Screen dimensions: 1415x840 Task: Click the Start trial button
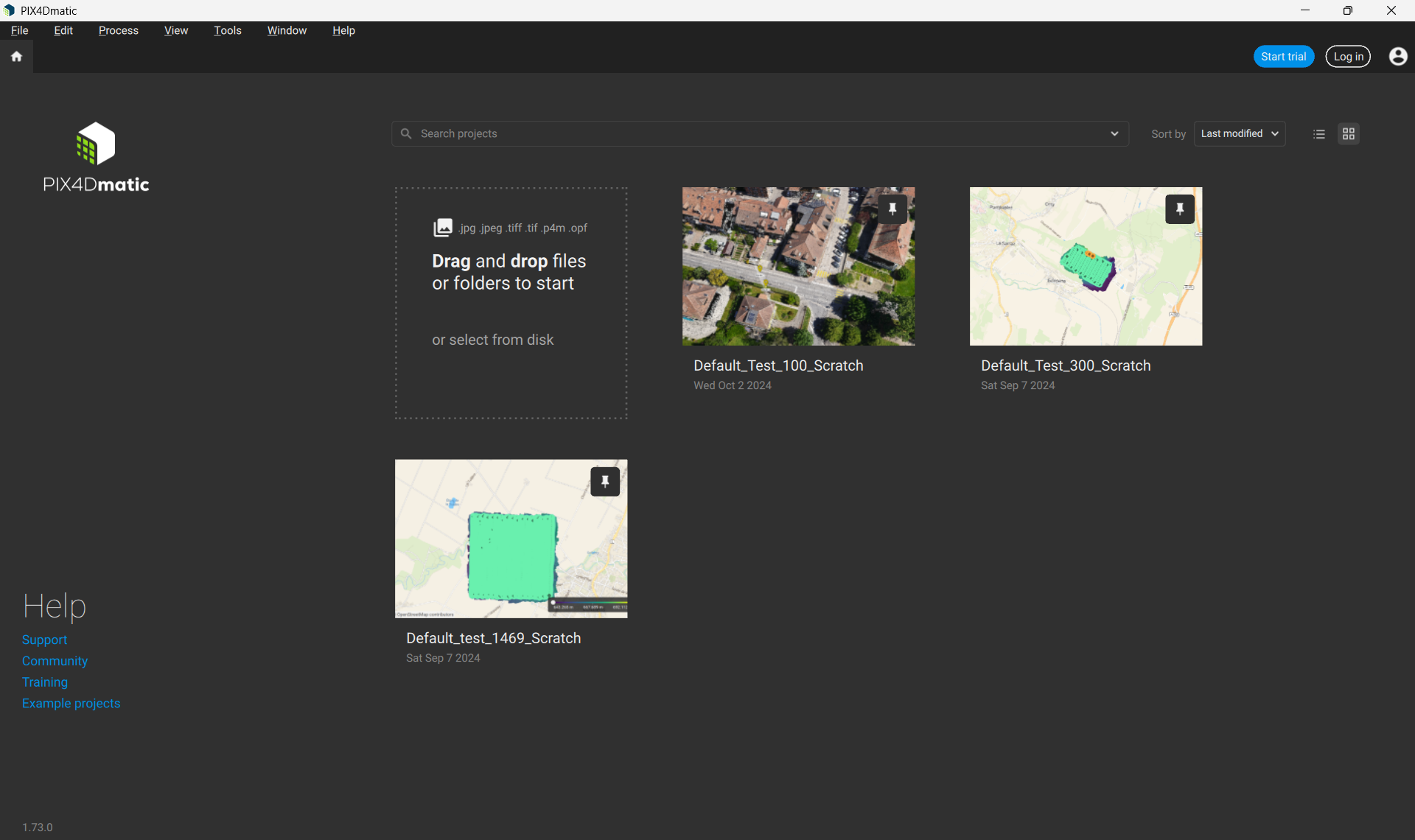1283,57
